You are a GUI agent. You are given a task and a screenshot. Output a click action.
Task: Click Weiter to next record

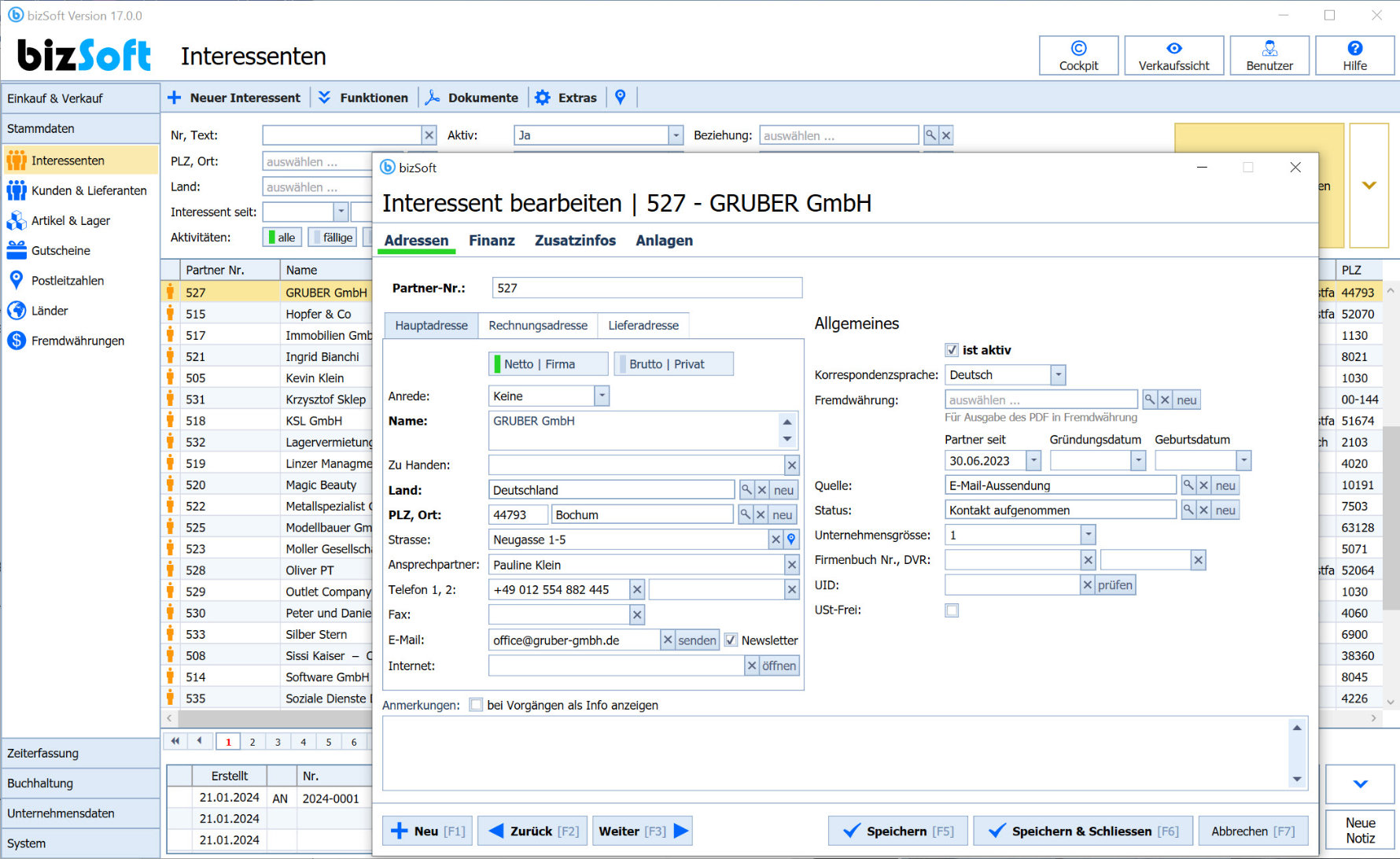pyautogui.click(x=643, y=831)
